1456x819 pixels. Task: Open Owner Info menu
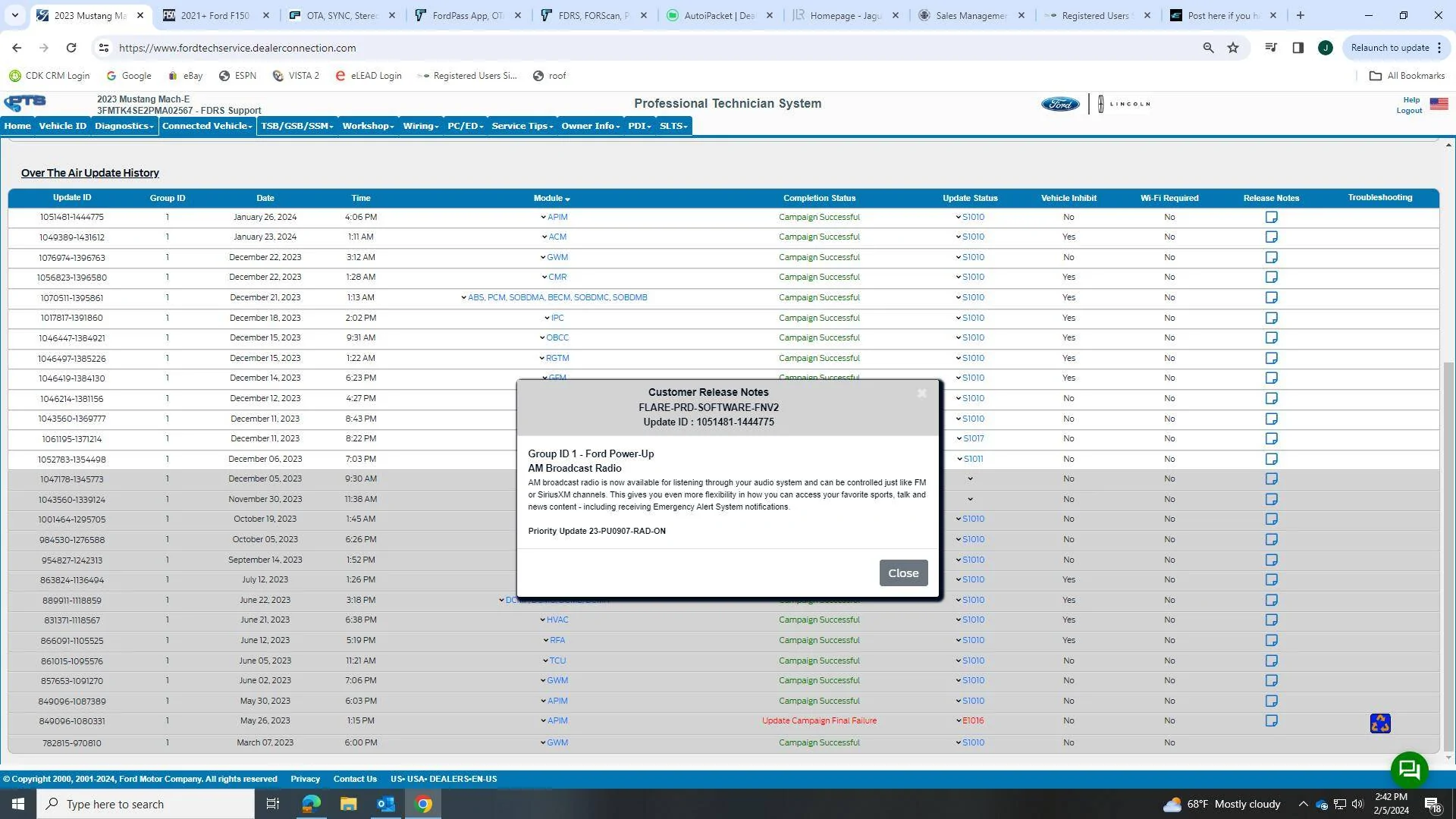pyautogui.click(x=591, y=126)
